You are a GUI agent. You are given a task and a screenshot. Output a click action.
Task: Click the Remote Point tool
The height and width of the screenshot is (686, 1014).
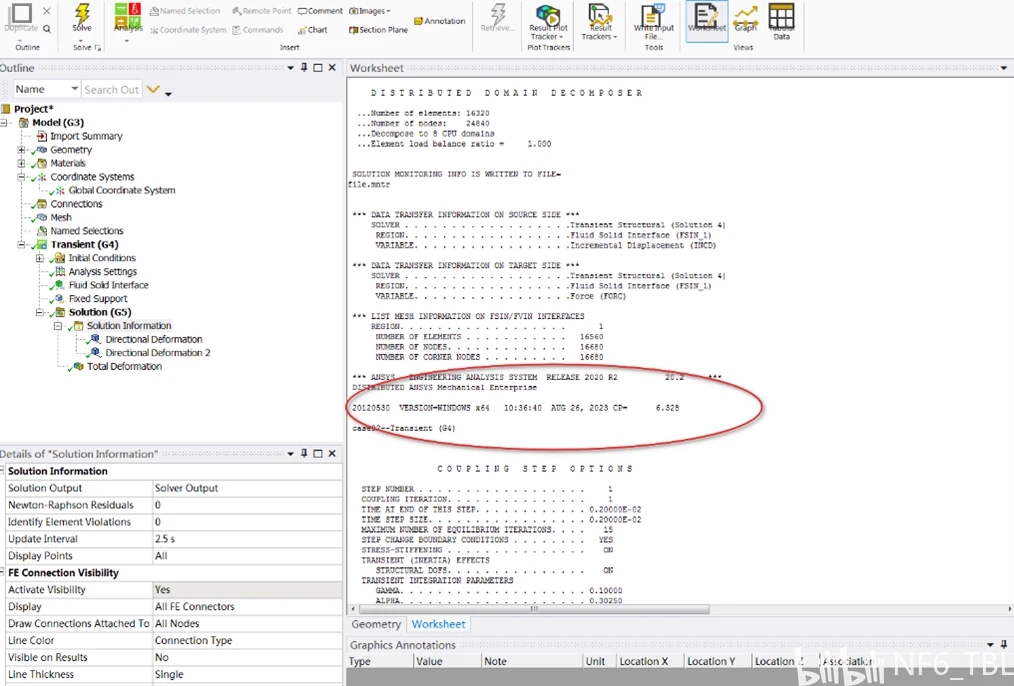[x=262, y=11]
